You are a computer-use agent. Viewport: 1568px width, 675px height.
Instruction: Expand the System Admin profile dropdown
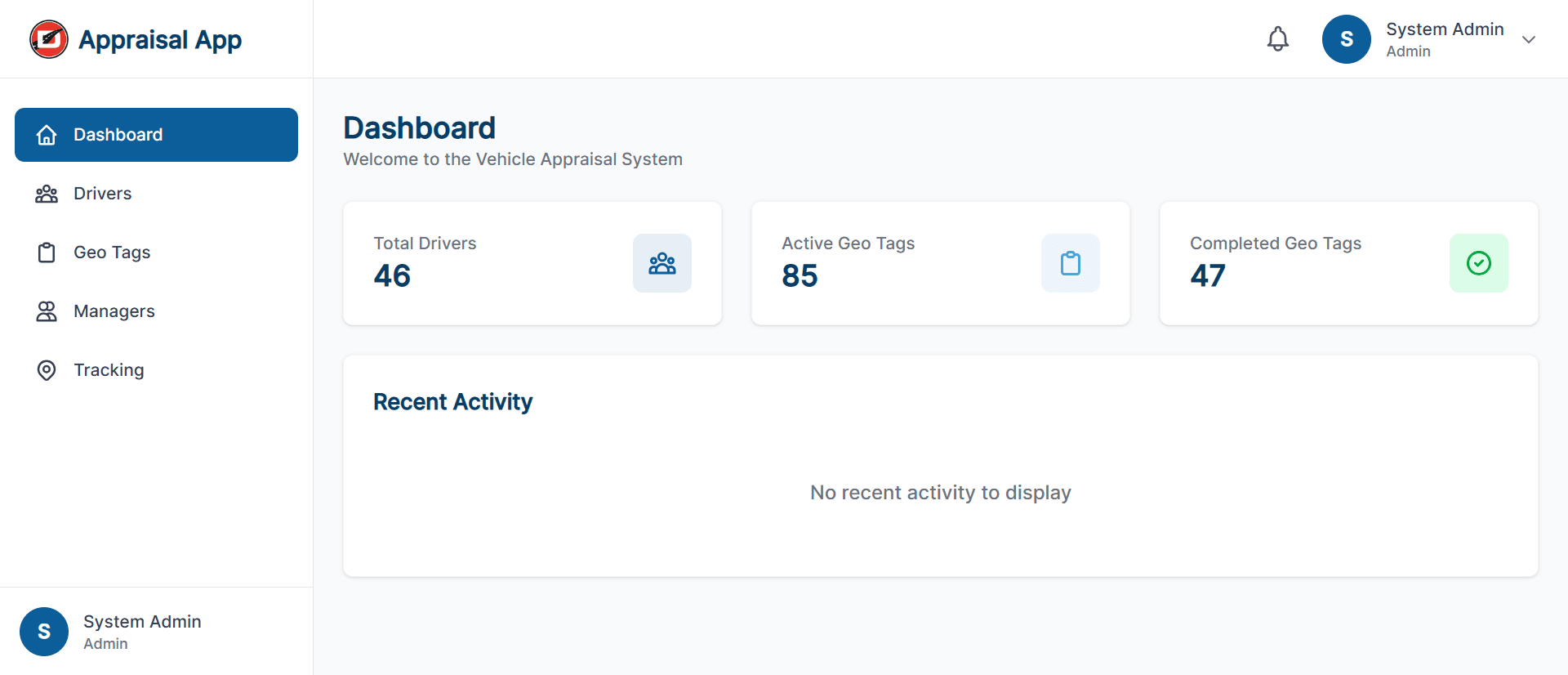click(1529, 38)
